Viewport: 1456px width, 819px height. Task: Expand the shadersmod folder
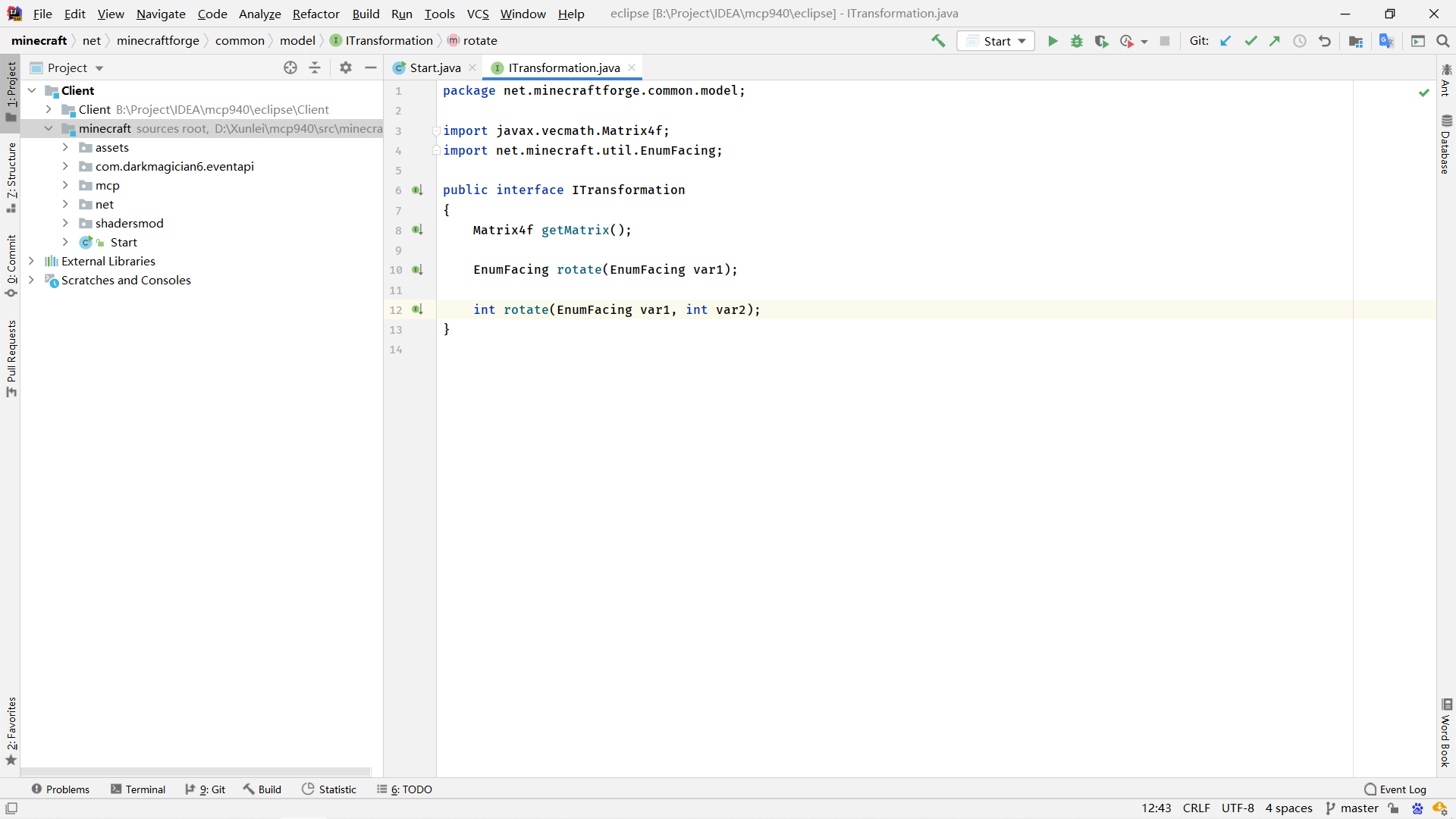(x=65, y=223)
